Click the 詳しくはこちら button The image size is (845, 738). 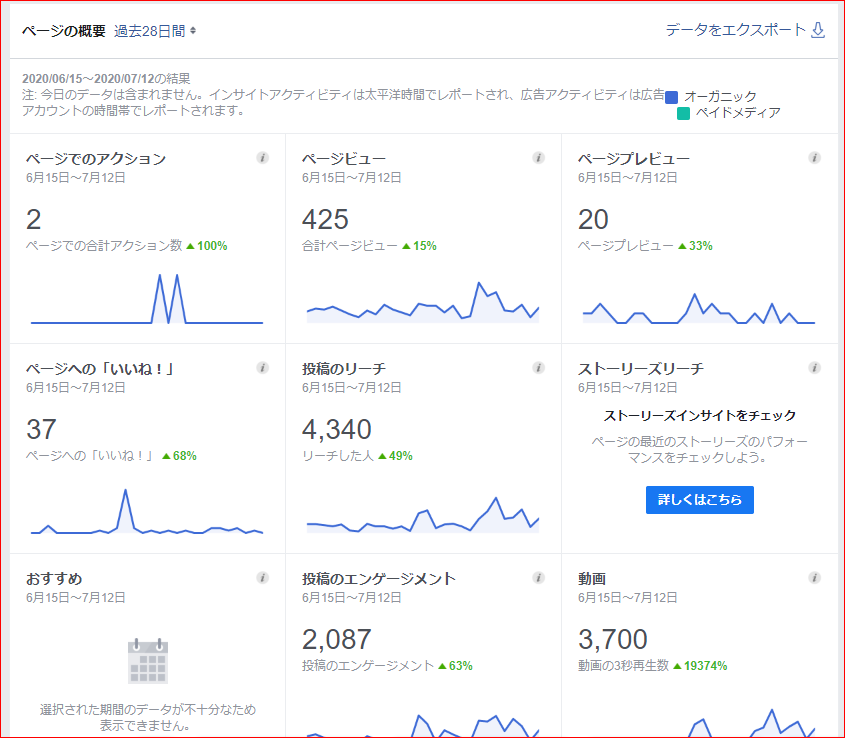click(x=699, y=500)
